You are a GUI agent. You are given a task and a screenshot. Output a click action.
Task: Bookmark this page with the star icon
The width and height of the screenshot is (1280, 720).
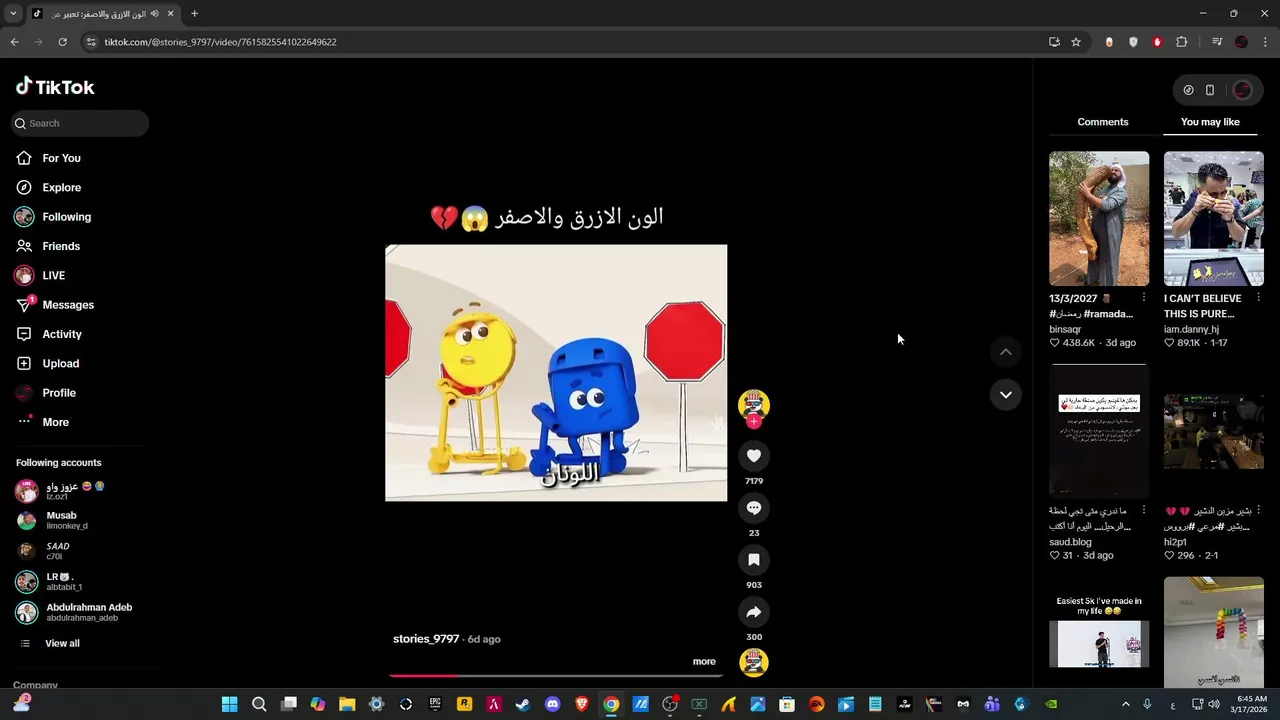[x=1076, y=42]
